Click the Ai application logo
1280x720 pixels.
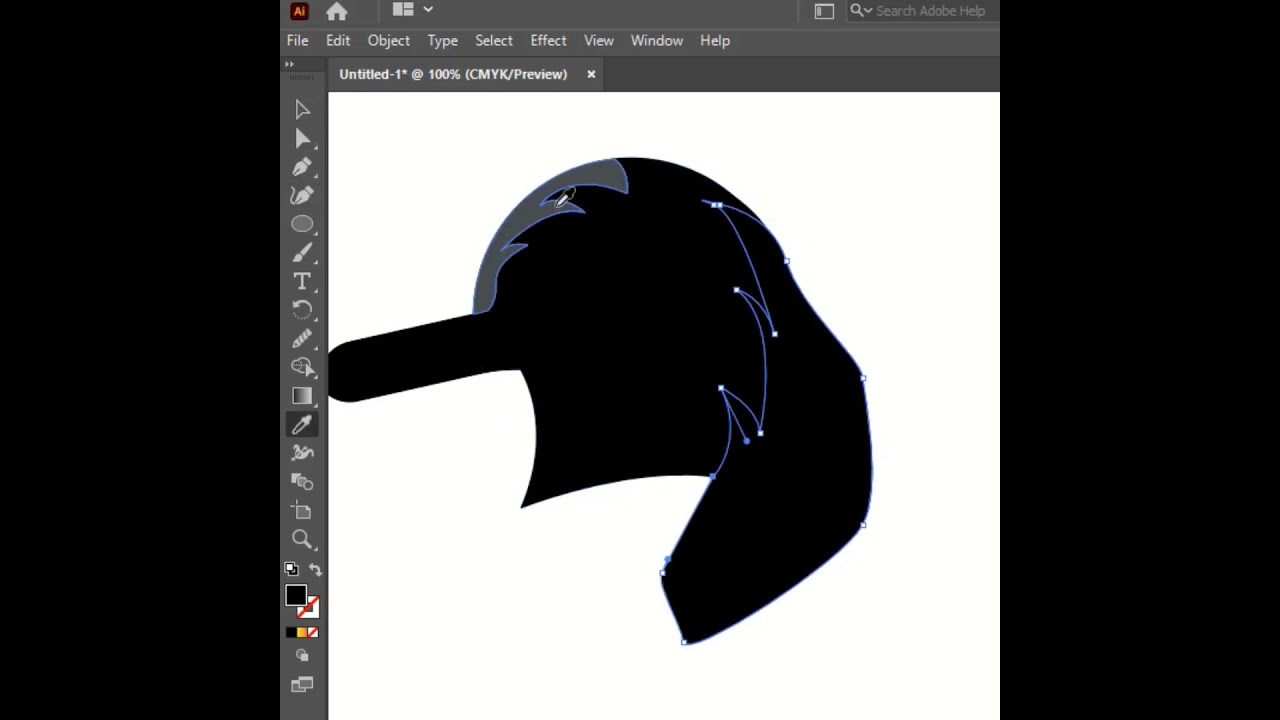point(299,11)
